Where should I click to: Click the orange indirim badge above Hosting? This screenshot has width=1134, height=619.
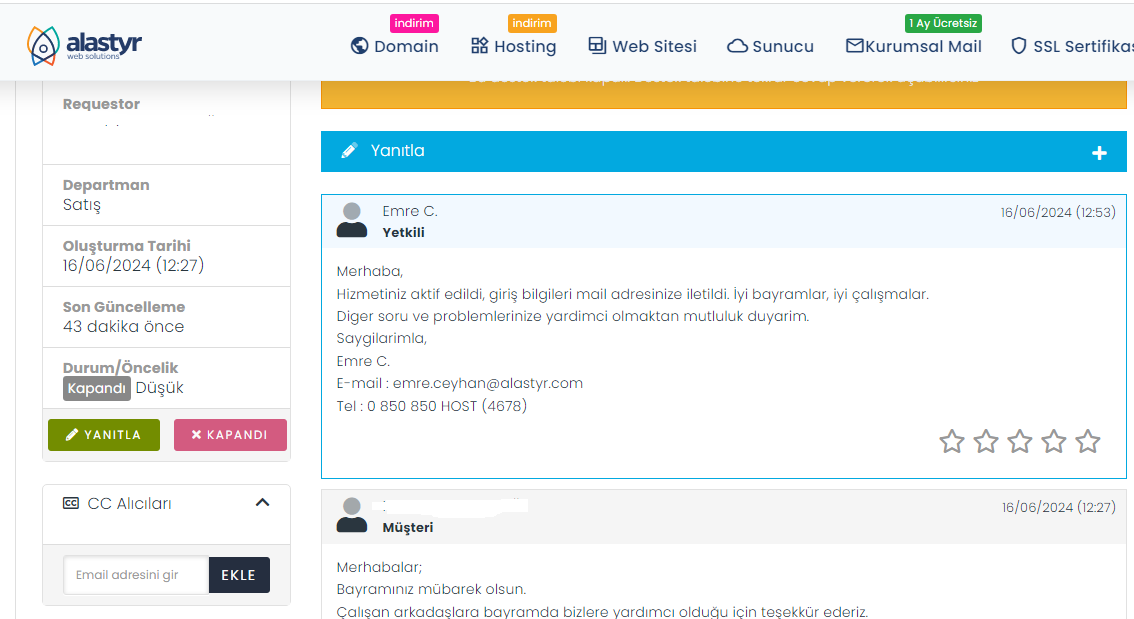click(x=532, y=23)
